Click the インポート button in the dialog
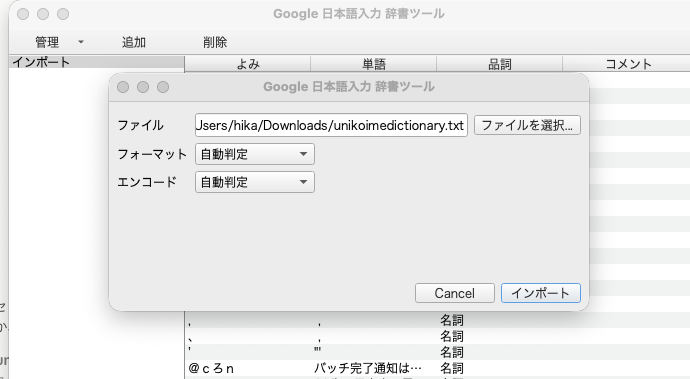 click(541, 293)
